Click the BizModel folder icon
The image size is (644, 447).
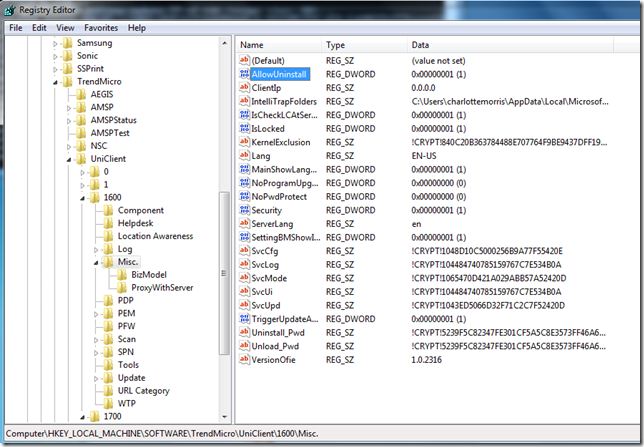tap(122, 274)
